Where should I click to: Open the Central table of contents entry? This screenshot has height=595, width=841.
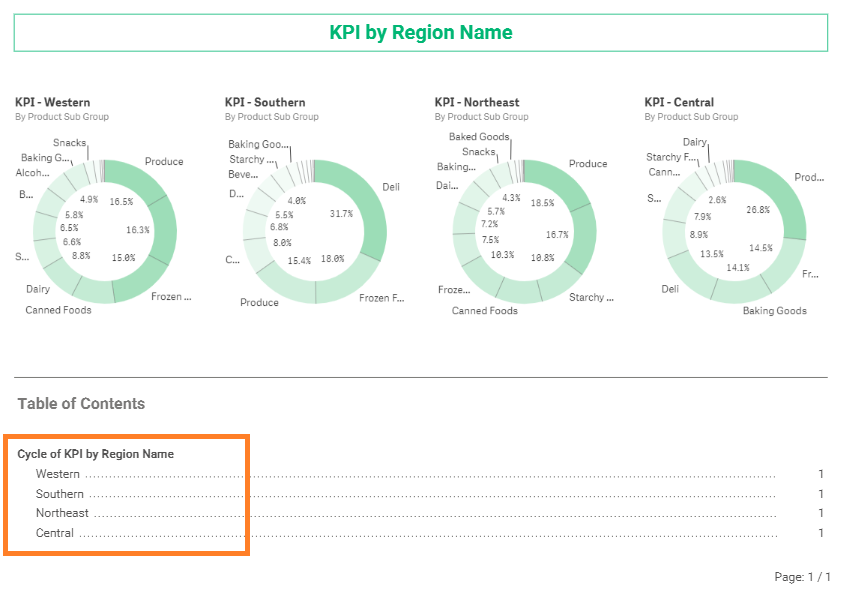pos(55,533)
